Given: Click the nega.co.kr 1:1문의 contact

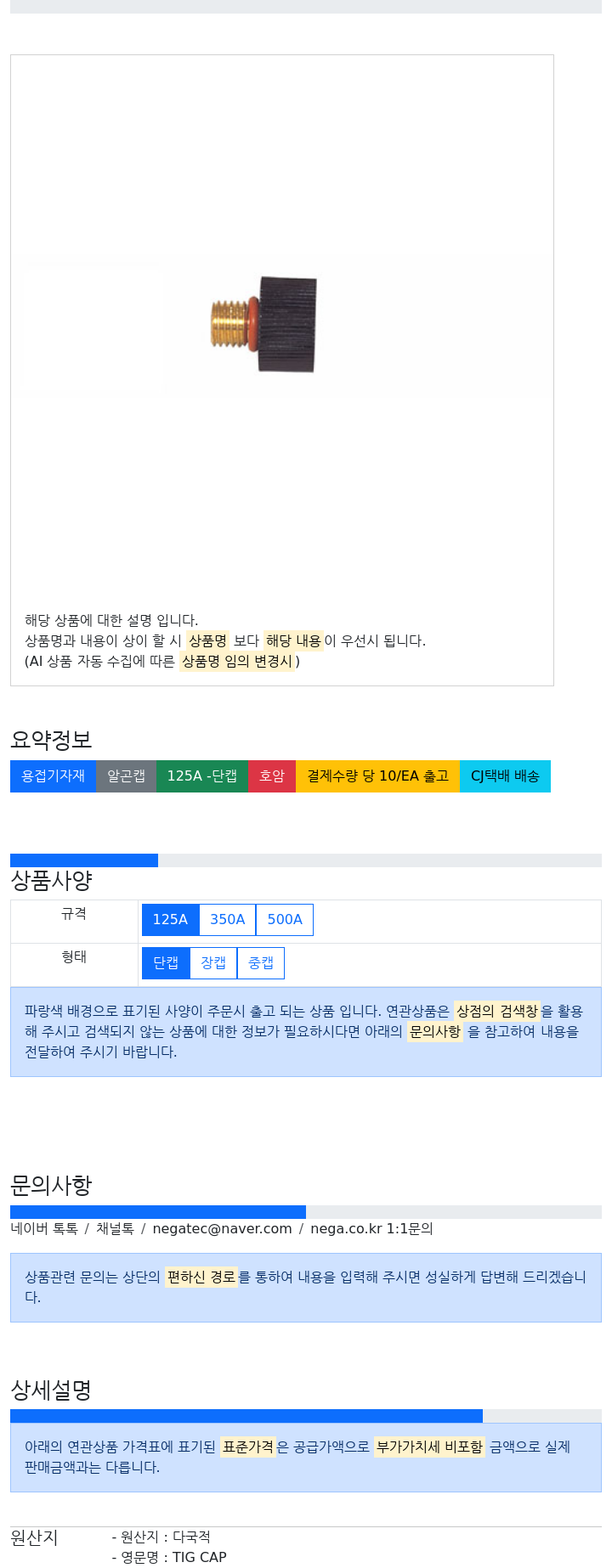Looking at the screenshot, I should [371, 1229].
